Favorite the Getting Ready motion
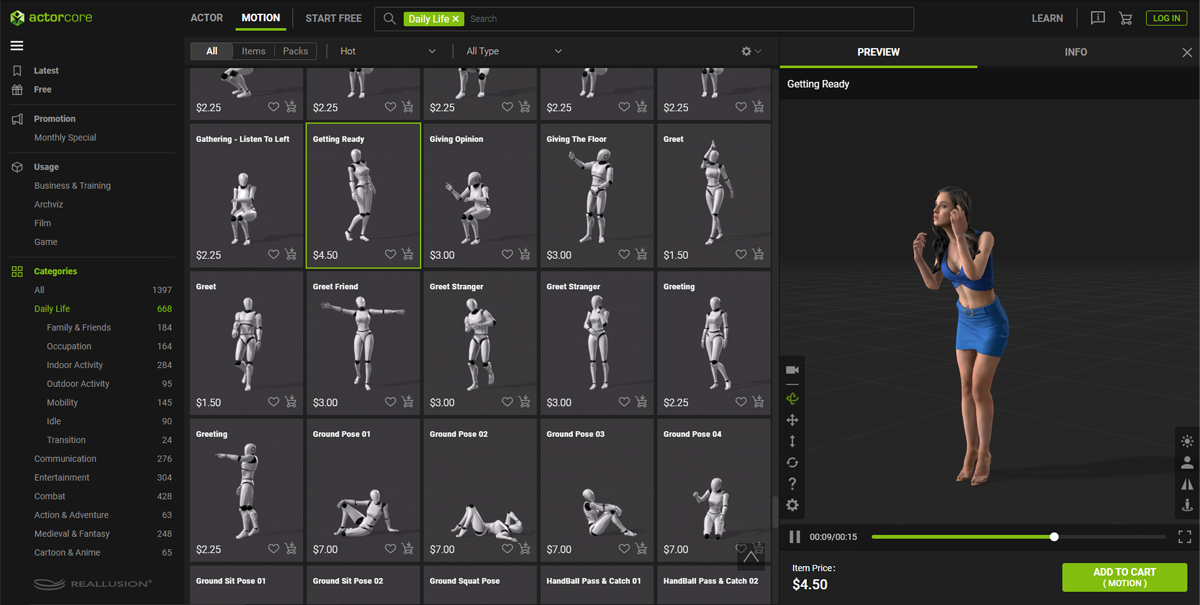The width and height of the screenshot is (1200, 605). (391, 255)
